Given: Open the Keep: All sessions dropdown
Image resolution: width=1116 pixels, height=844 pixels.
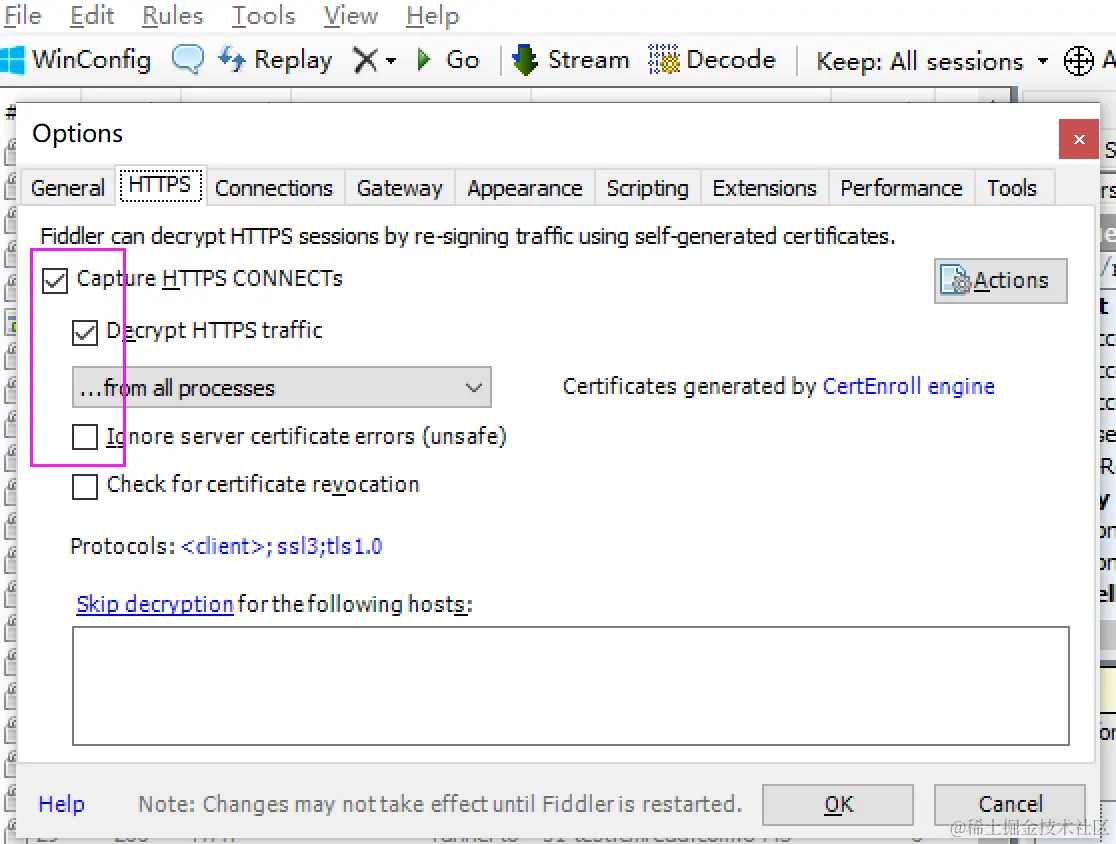Looking at the screenshot, I should pyautogui.click(x=932, y=61).
